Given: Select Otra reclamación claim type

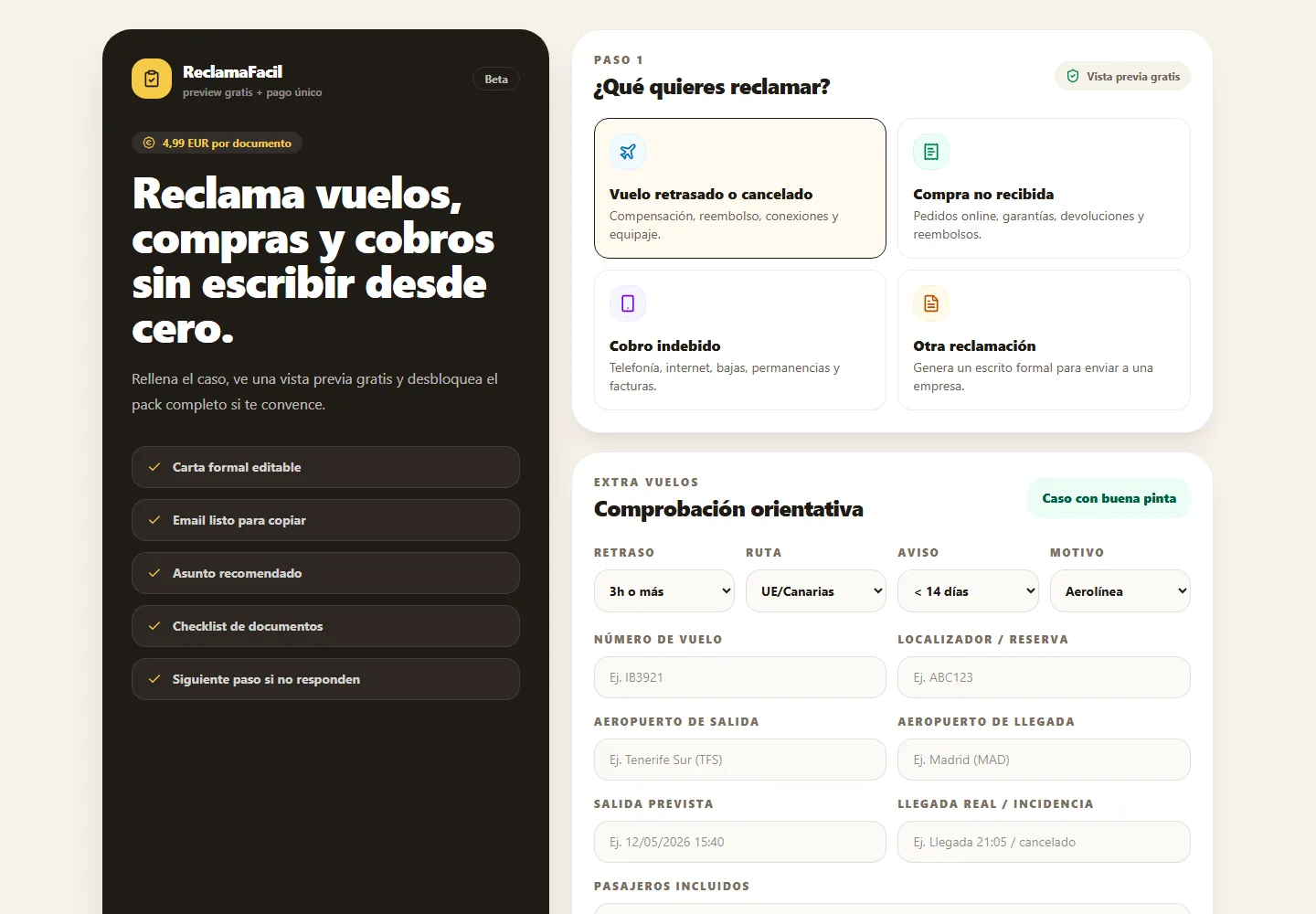Looking at the screenshot, I should tap(1044, 340).
